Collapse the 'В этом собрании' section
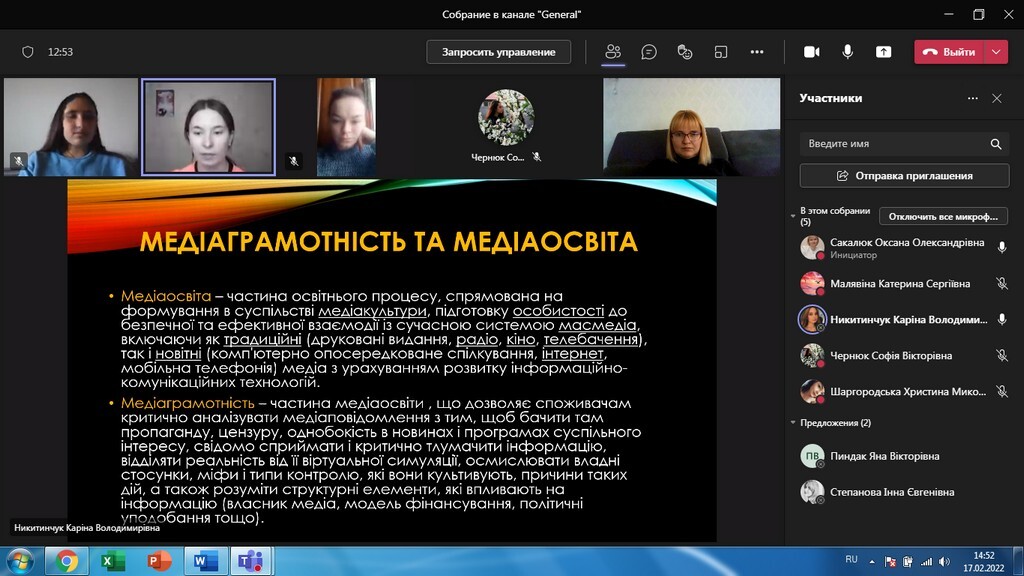Image resolution: width=1024 pixels, height=576 pixels. [792, 212]
